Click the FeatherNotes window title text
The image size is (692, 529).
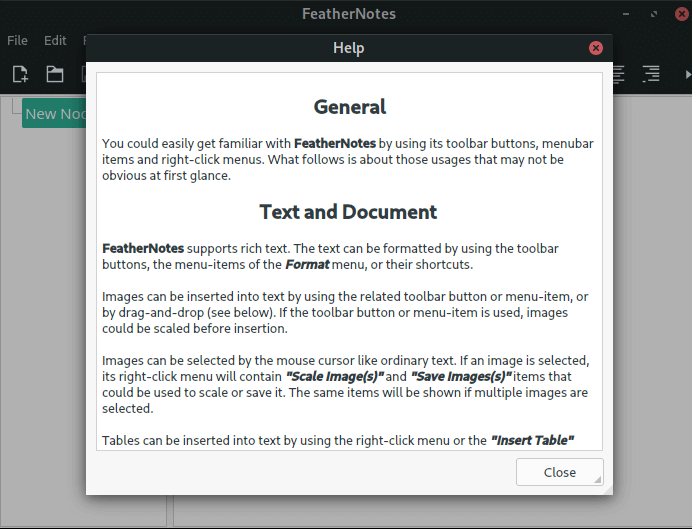[348, 14]
